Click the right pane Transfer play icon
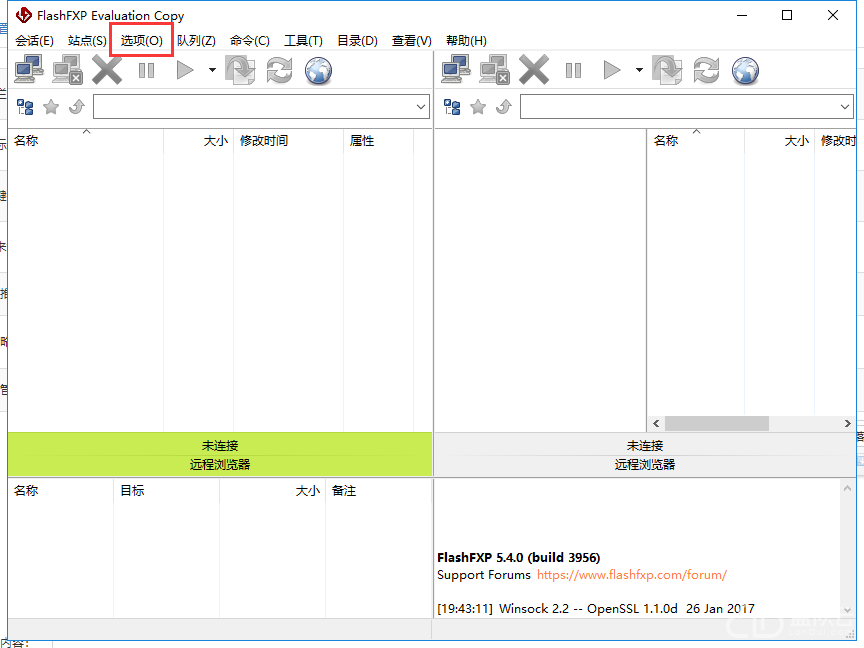864x648 pixels. [612, 71]
